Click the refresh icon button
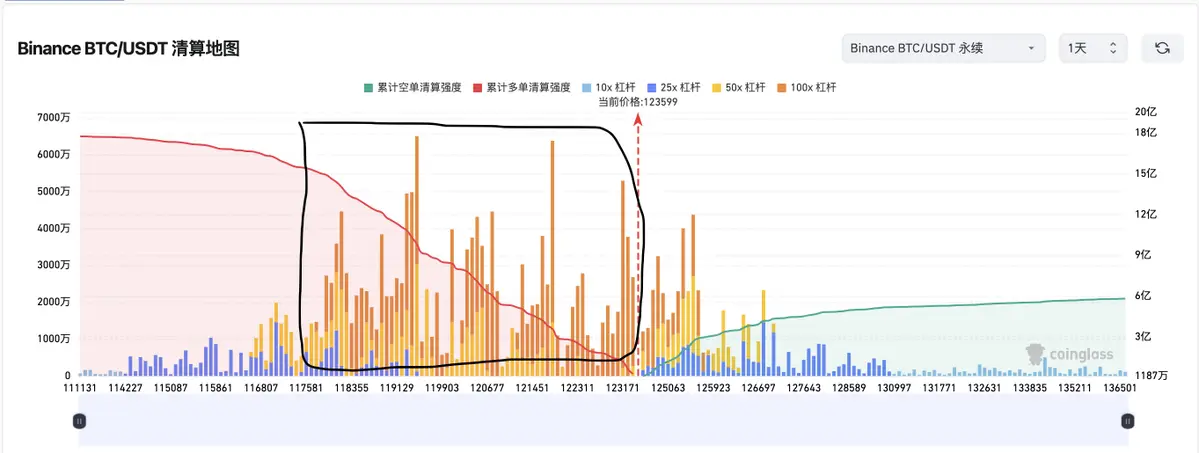1199x453 pixels. click(1162, 48)
